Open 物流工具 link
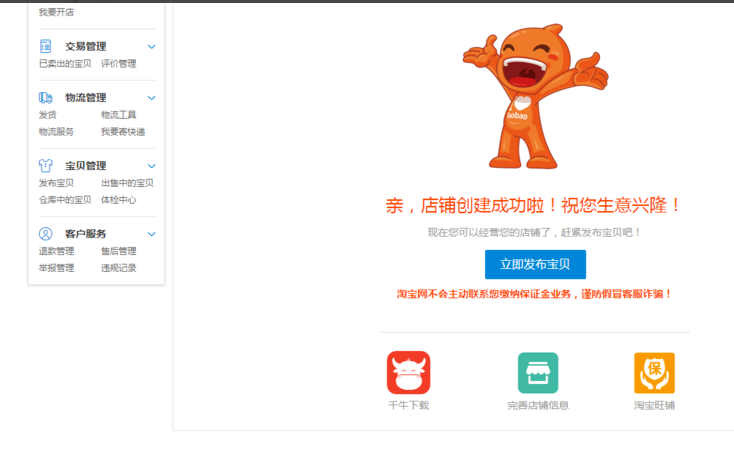Viewport: 734px width, 454px height. (x=118, y=115)
